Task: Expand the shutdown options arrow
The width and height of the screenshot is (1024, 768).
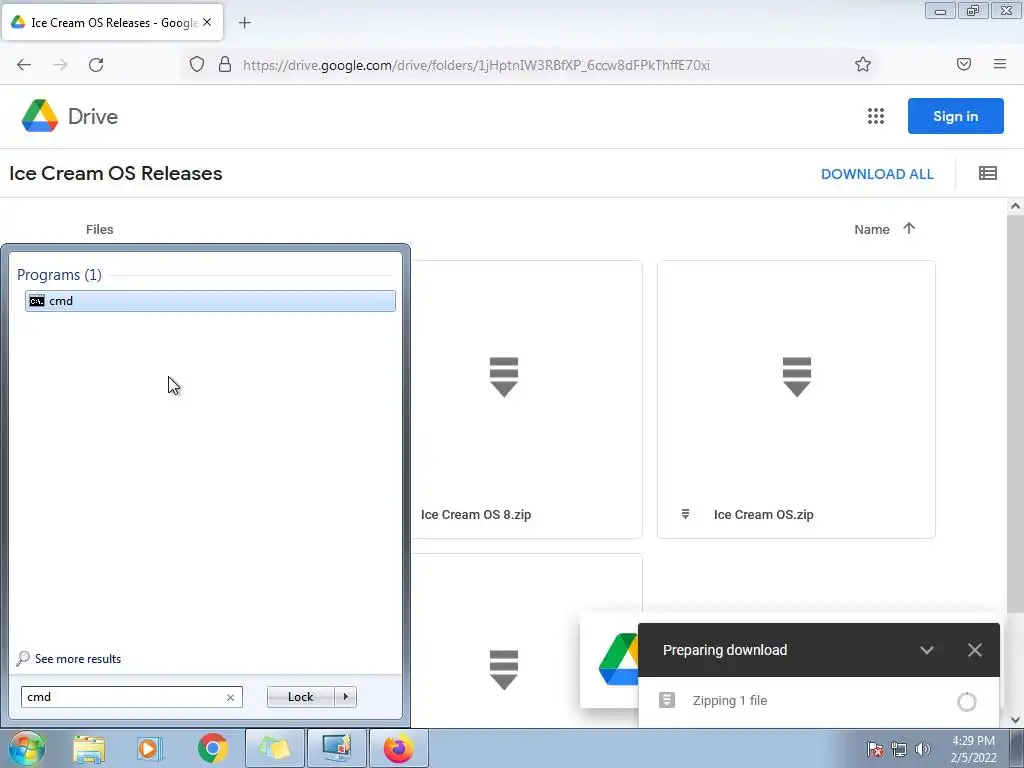Action: [345, 697]
